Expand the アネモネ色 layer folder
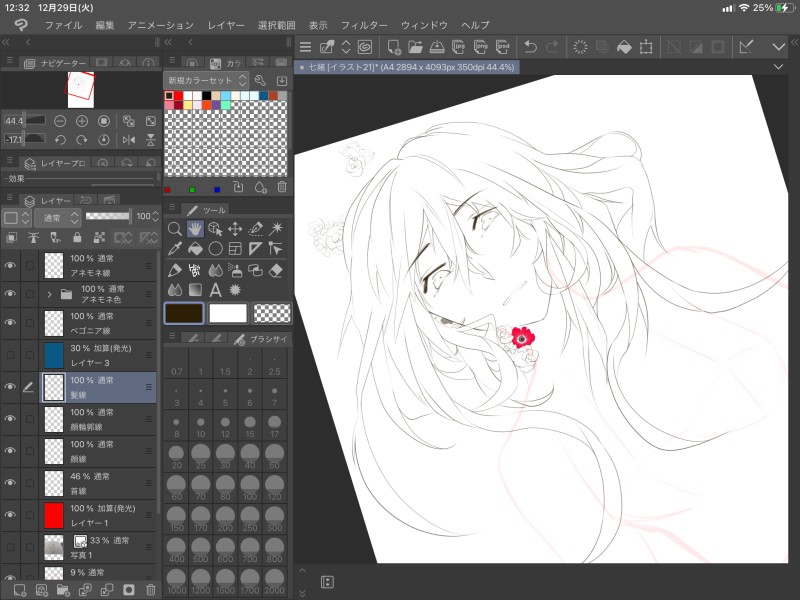Image resolution: width=800 pixels, height=600 pixels. coord(49,294)
